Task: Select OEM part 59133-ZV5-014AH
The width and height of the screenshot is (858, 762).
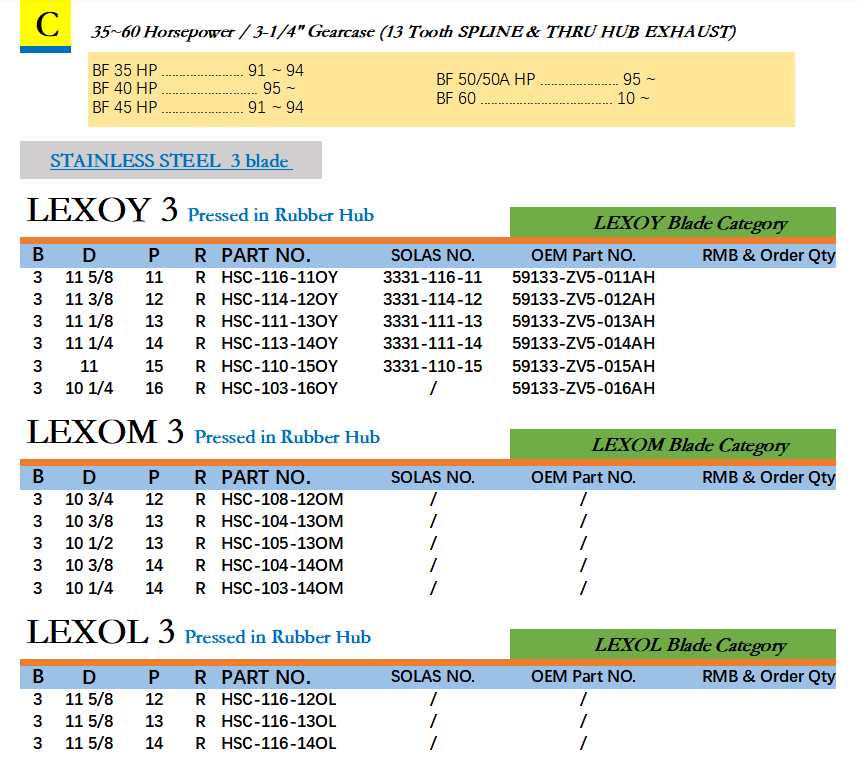Action: pos(583,343)
